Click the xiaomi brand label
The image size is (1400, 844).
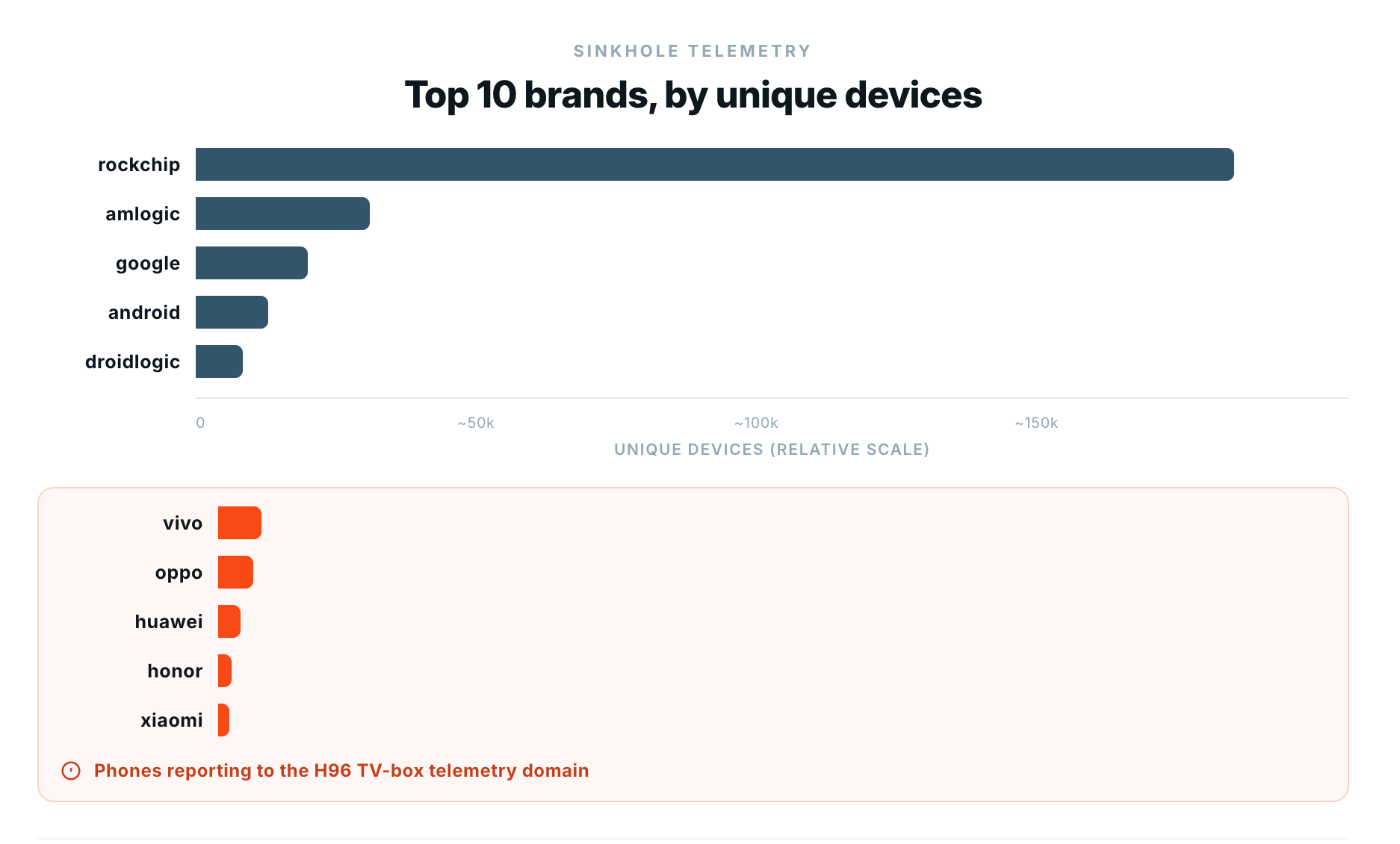[172, 720]
